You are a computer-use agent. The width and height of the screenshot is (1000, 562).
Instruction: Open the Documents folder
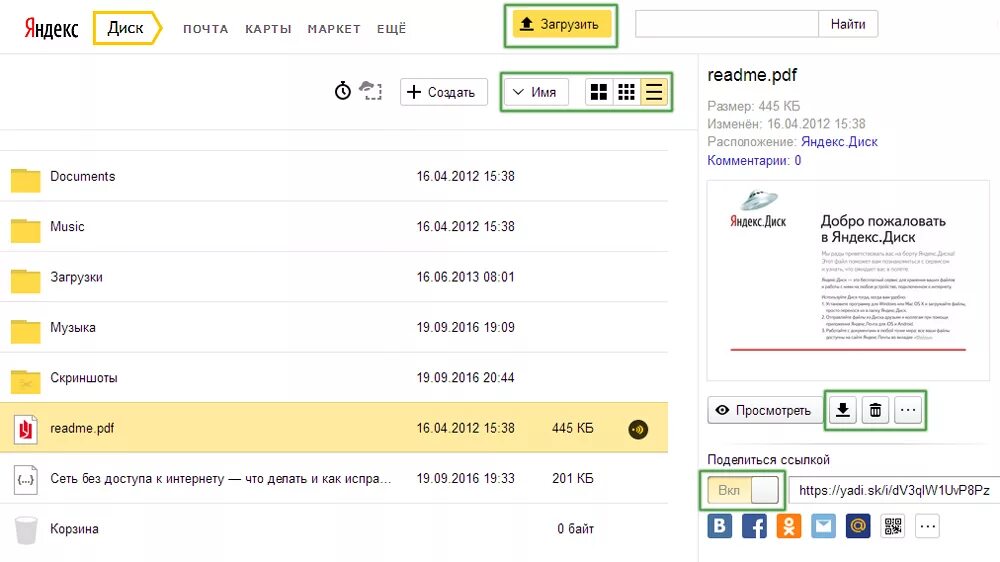click(x=334, y=177)
